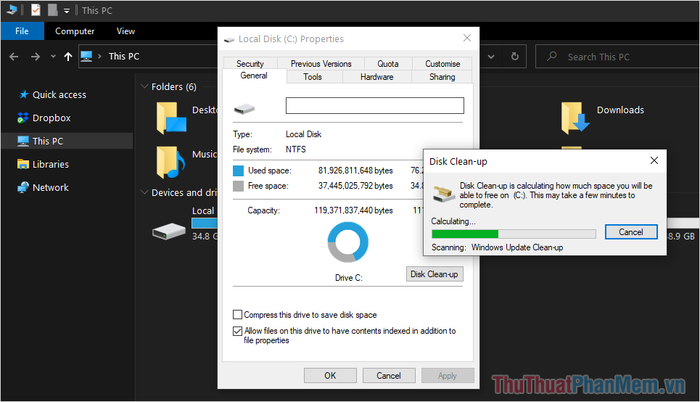The height and width of the screenshot is (402, 700).
Task: Select Quick access in the sidebar
Action: pos(59,95)
